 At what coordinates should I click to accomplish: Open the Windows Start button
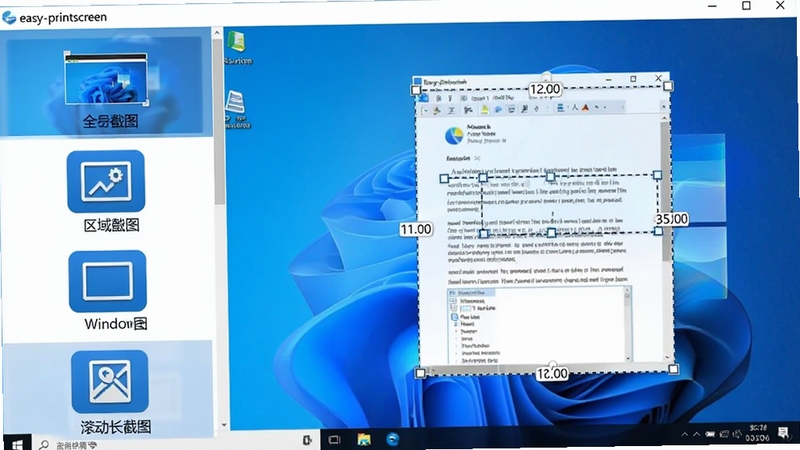click(x=16, y=444)
